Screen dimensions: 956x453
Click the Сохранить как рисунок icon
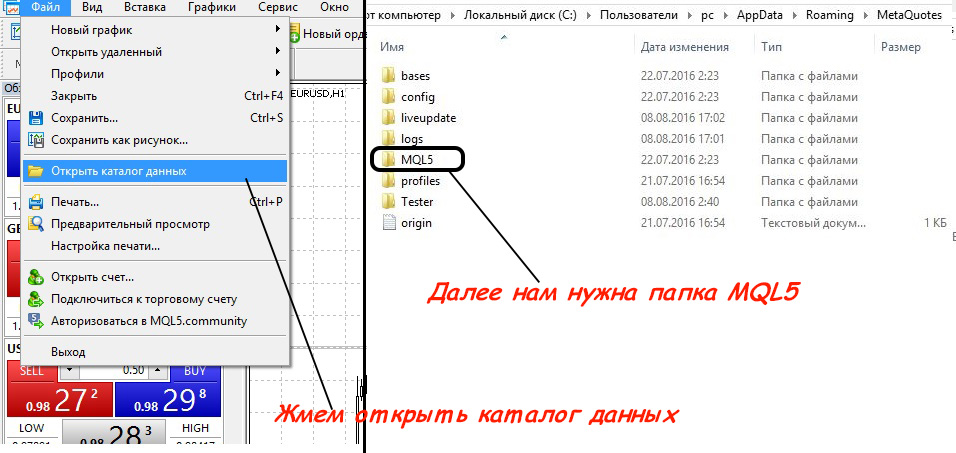pos(36,140)
